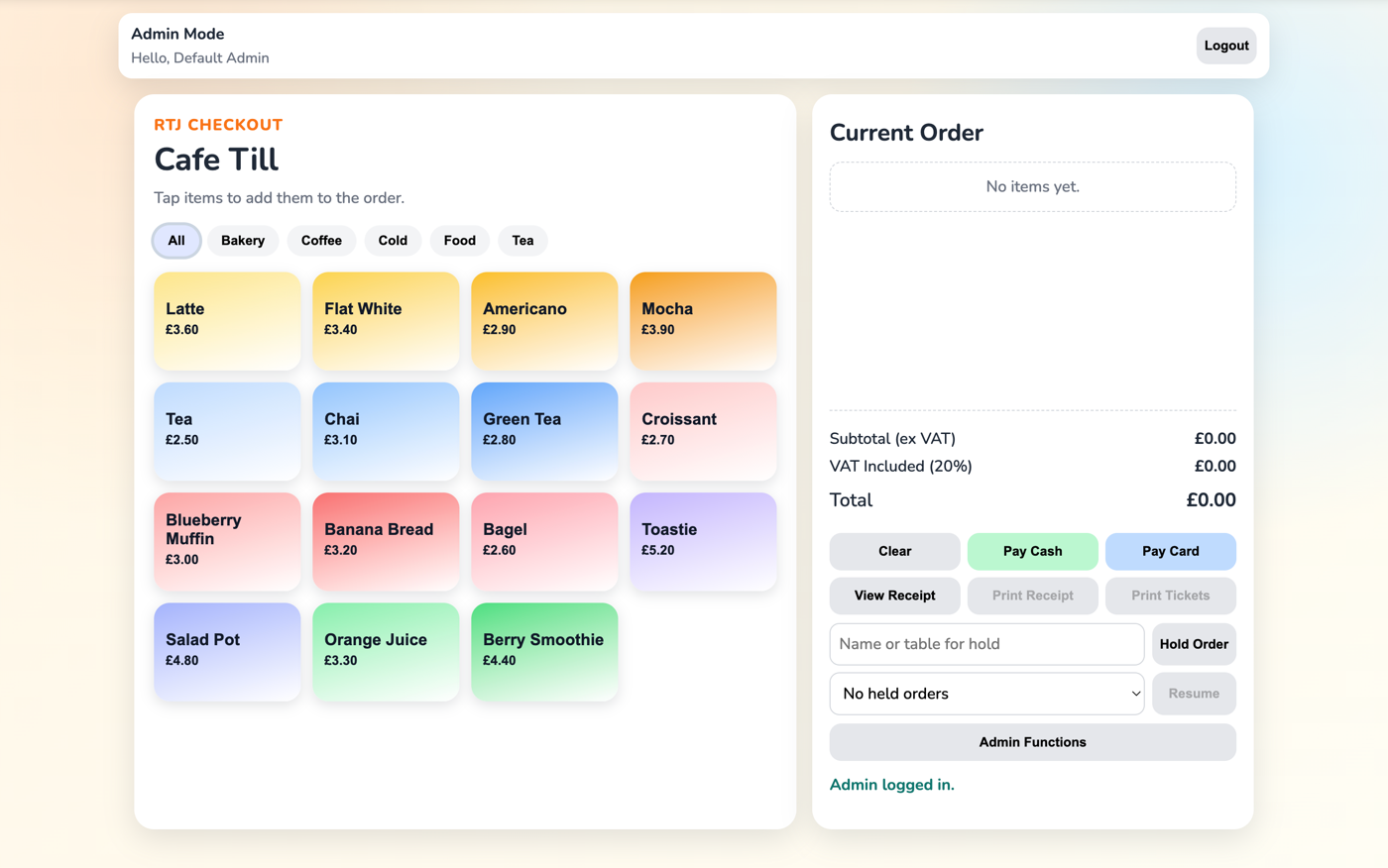Select the Green Tea tile
1388x868 pixels.
tap(544, 431)
